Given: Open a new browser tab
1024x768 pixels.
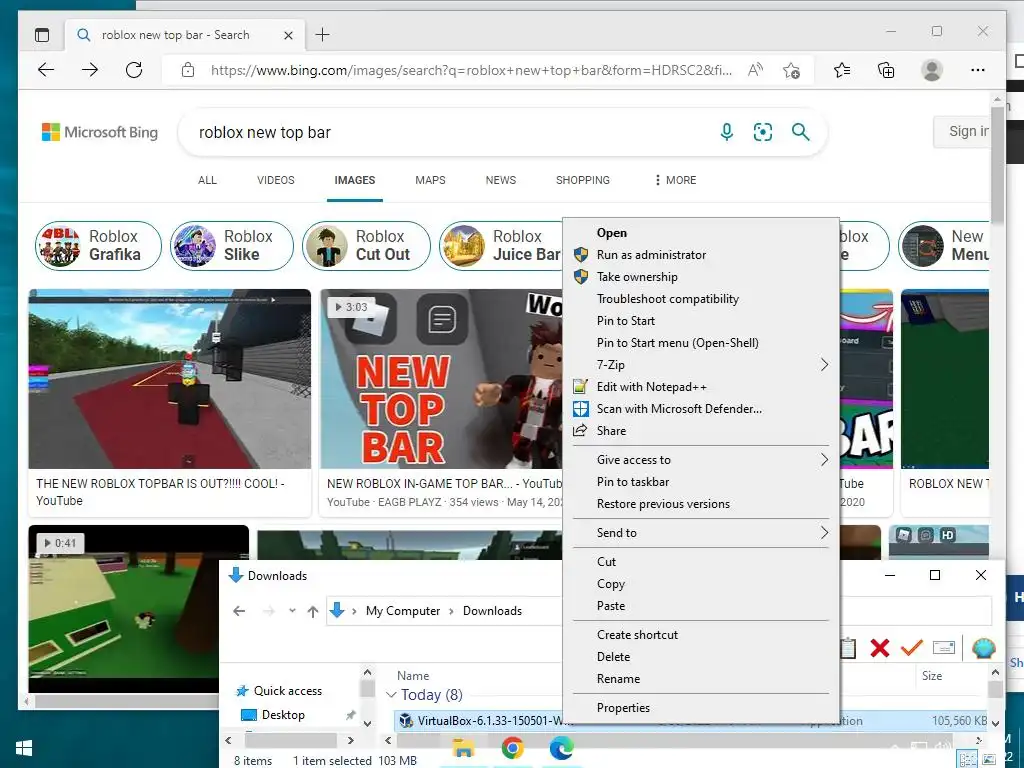Looking at the screenshot, I should click(323, 35).
